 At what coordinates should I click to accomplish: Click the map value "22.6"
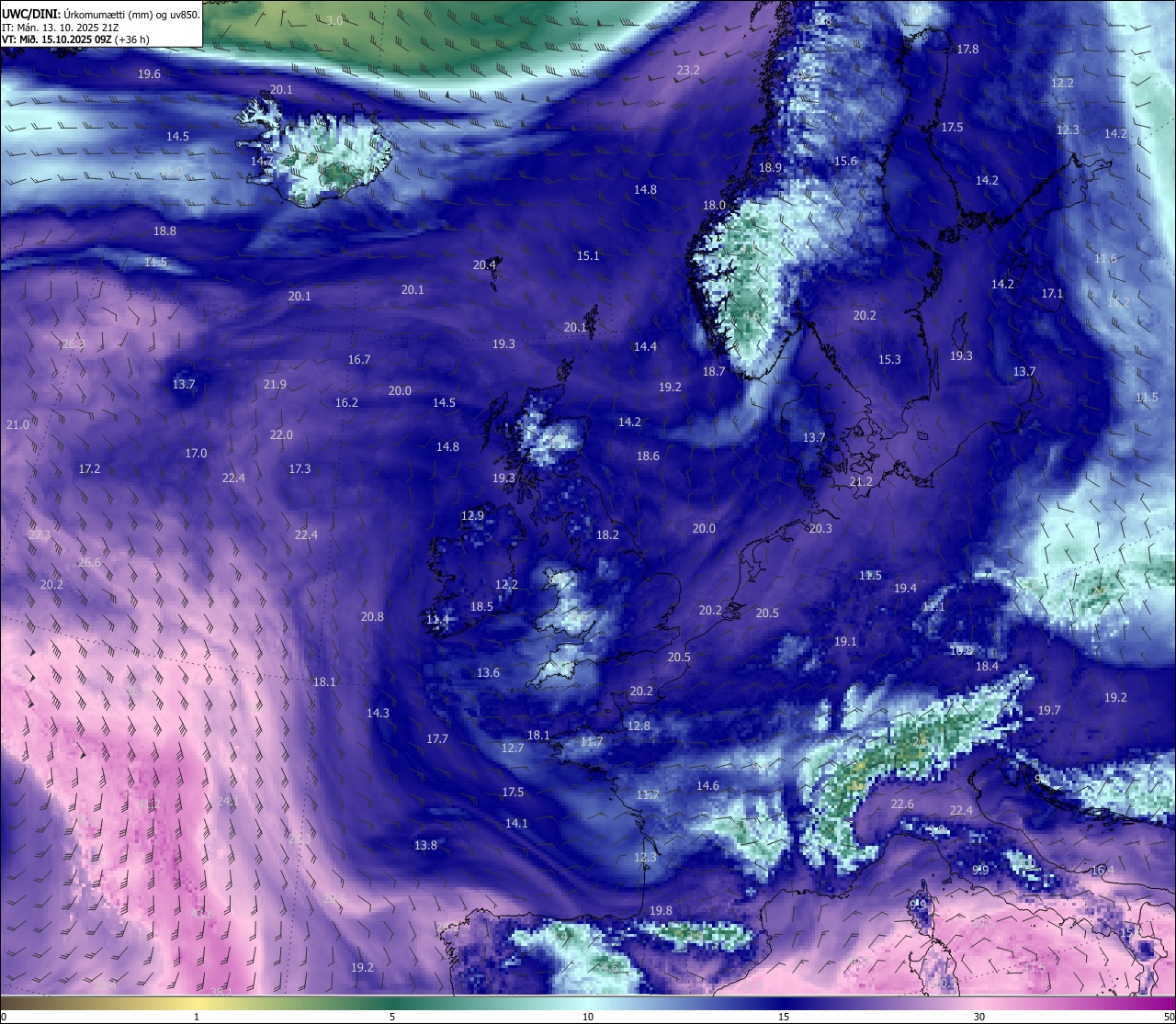pyautogui.click(x=902, y=805)
